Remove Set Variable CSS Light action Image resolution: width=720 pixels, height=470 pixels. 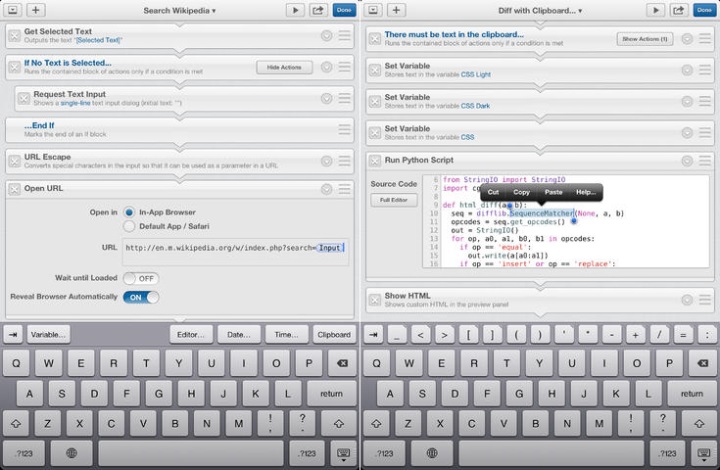click(x=375, y=70)
